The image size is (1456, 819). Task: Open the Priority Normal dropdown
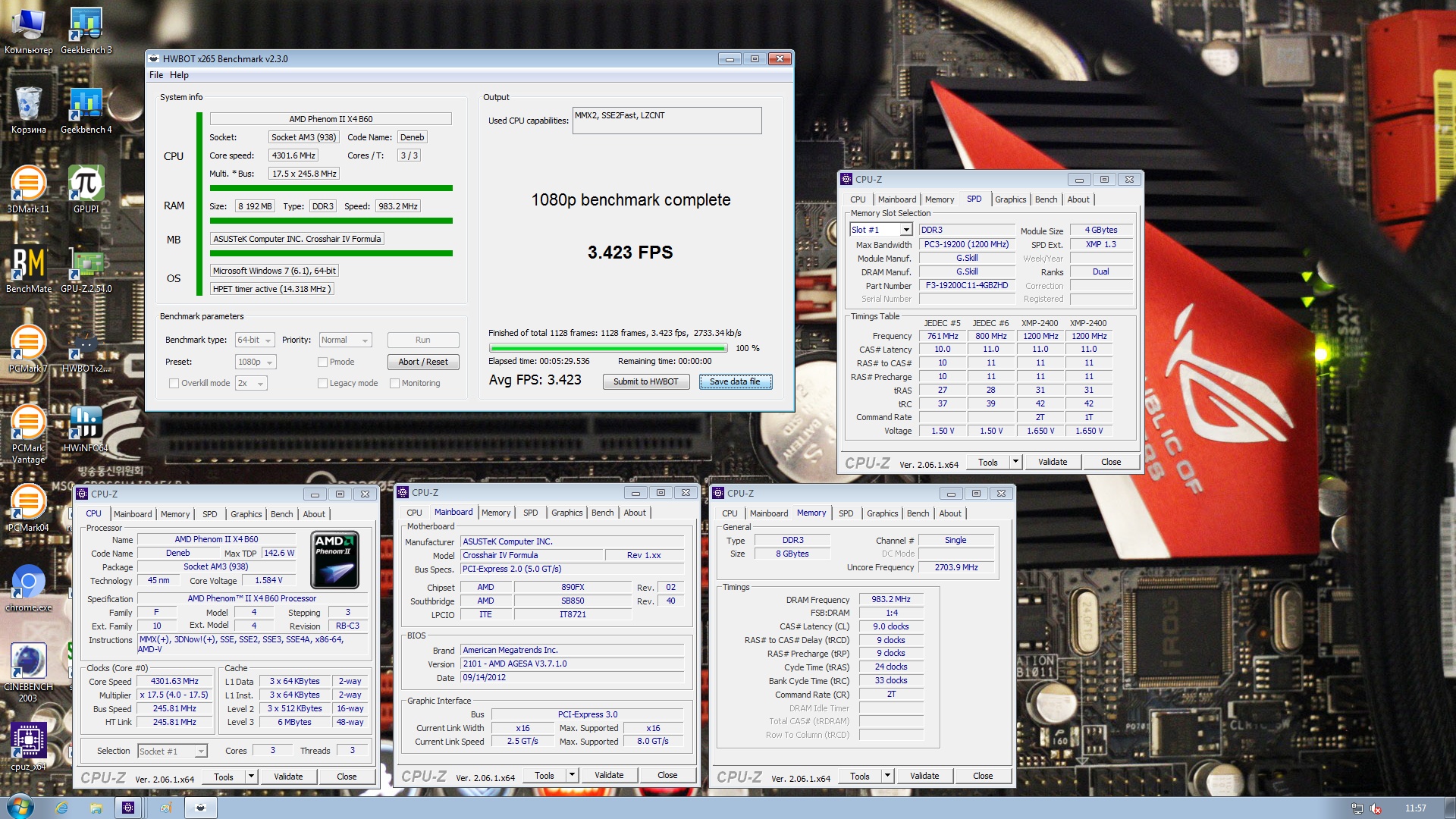click(345, 340)
